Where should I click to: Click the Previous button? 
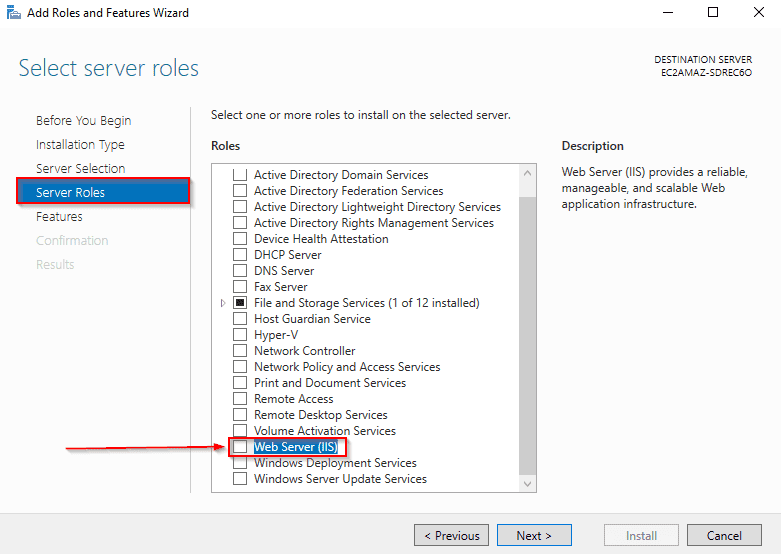[x=451, y=535]
